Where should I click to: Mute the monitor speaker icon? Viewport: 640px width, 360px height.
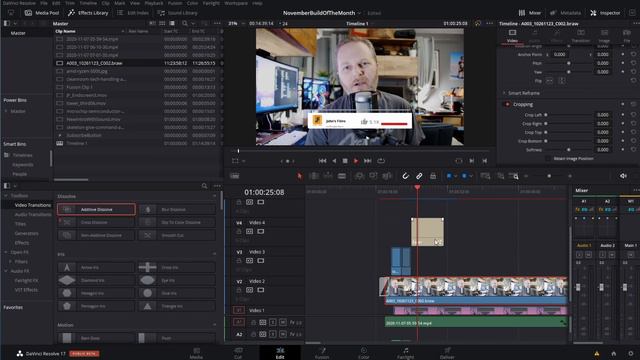[x=623, y=176]
